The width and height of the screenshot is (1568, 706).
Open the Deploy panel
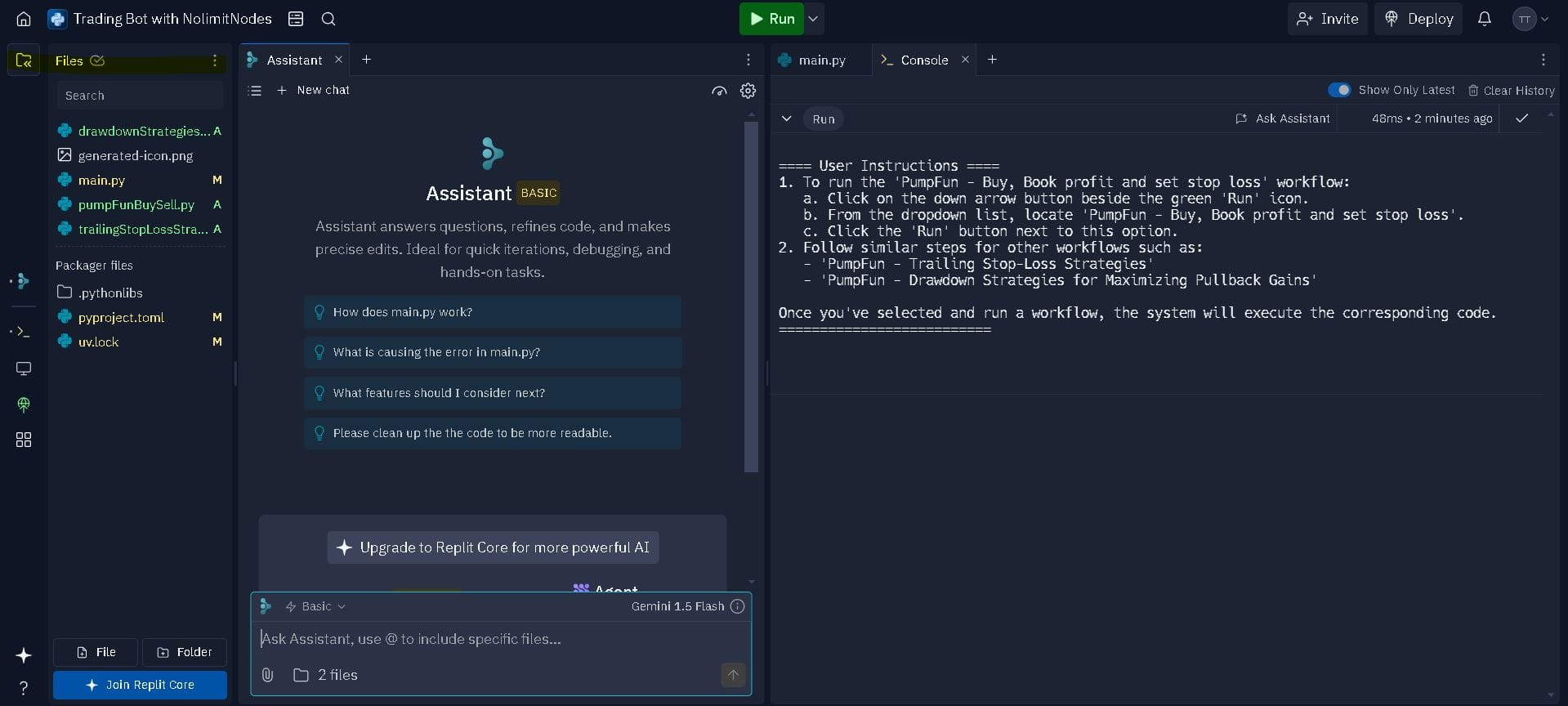[1419, 19]
